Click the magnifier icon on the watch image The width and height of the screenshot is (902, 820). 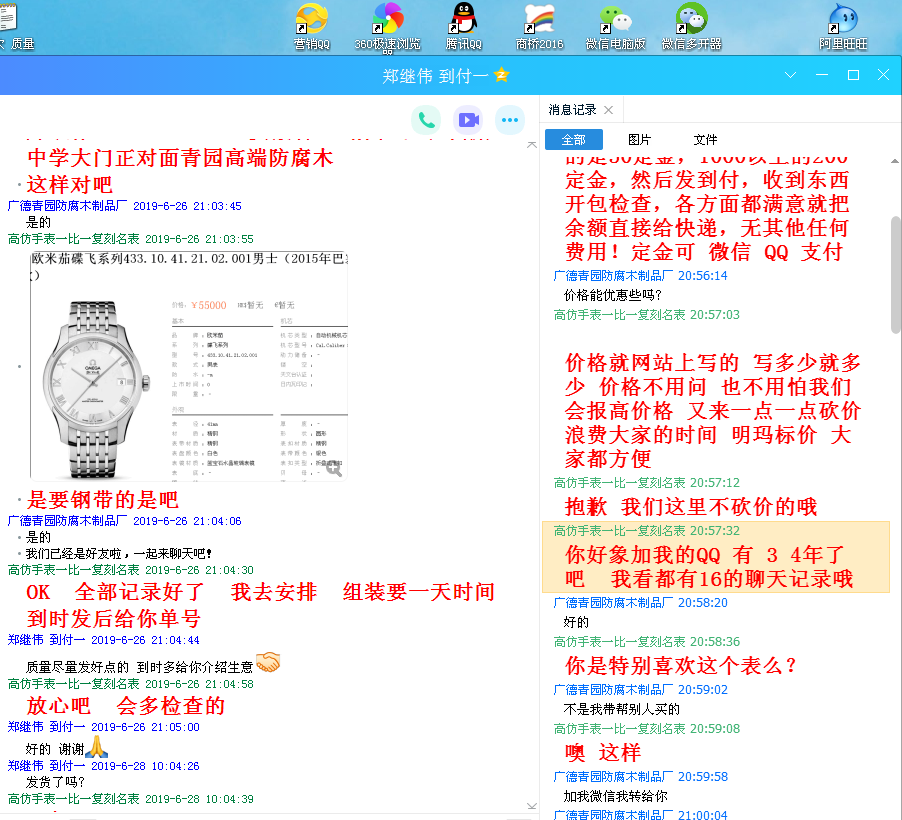point(335,467)
